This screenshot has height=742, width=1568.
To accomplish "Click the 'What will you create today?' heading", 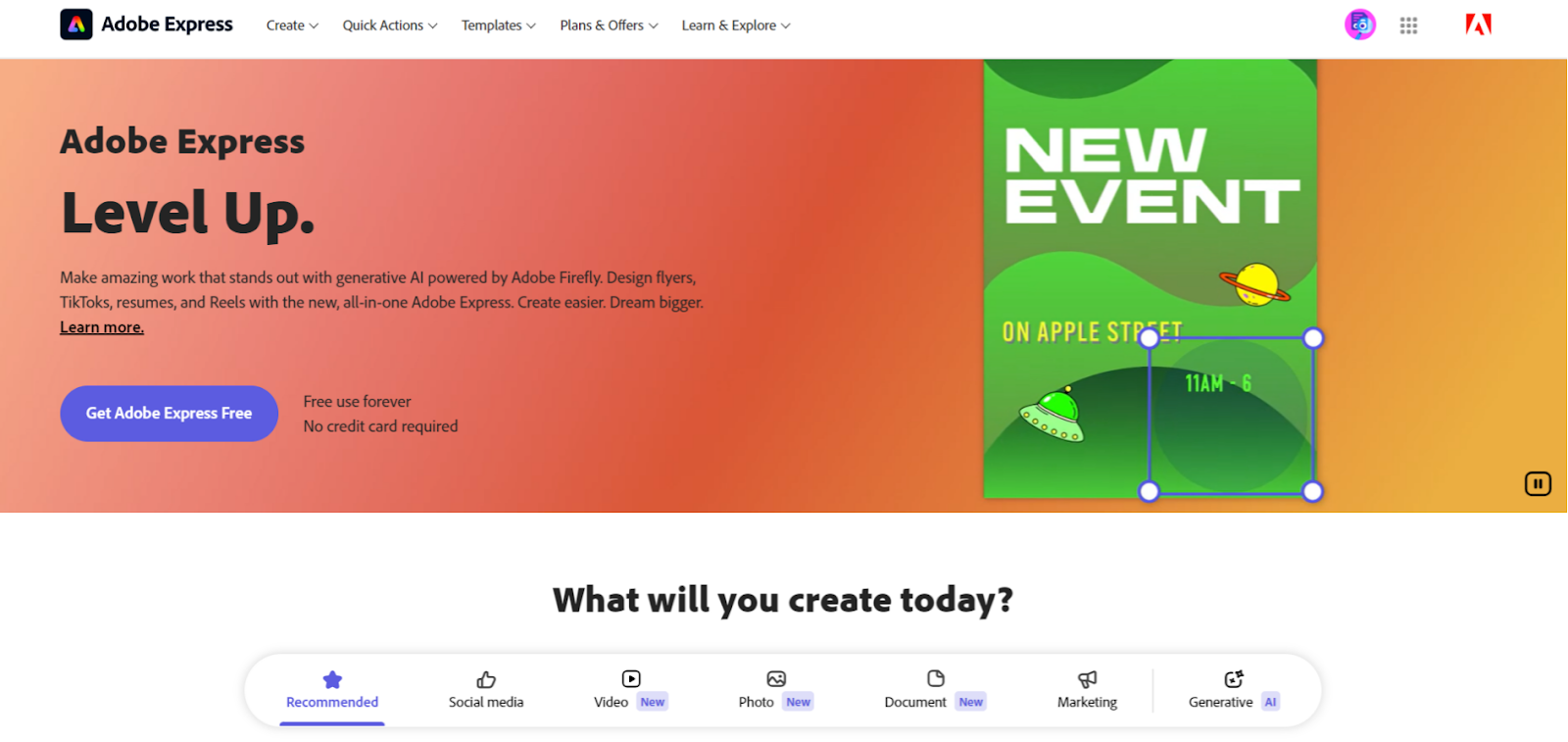I will tap(783, 600).
